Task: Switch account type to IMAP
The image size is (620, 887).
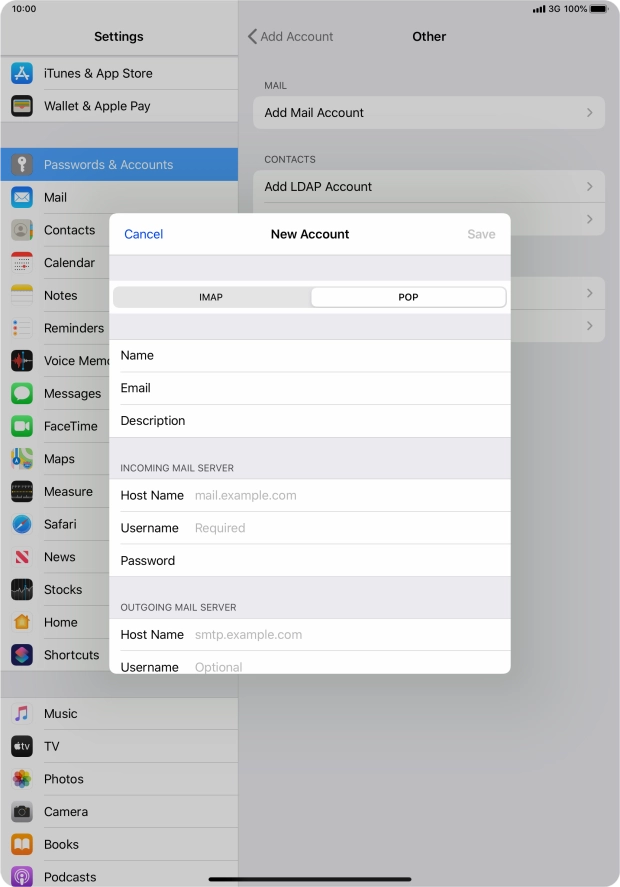Action: click(211, 297)
